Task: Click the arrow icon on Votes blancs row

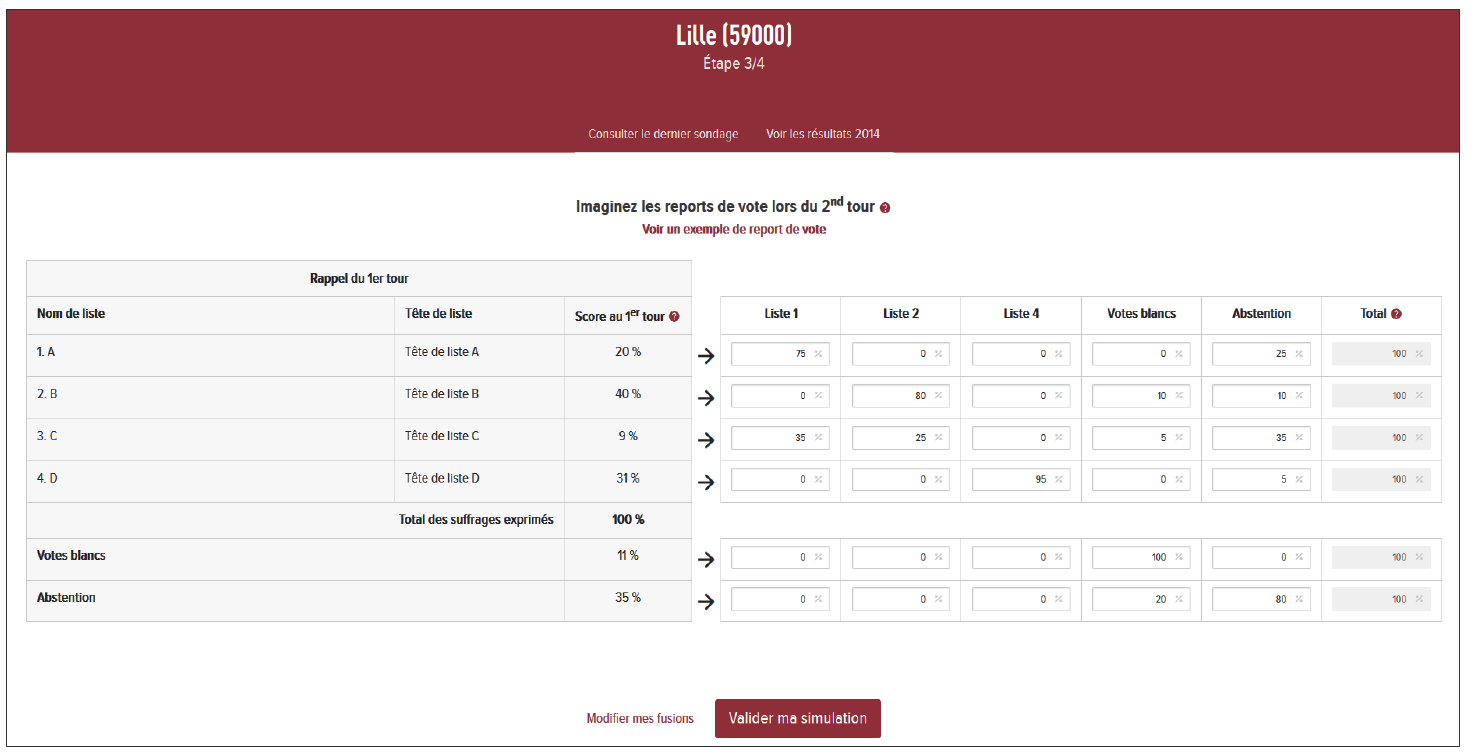Action: 706,560
